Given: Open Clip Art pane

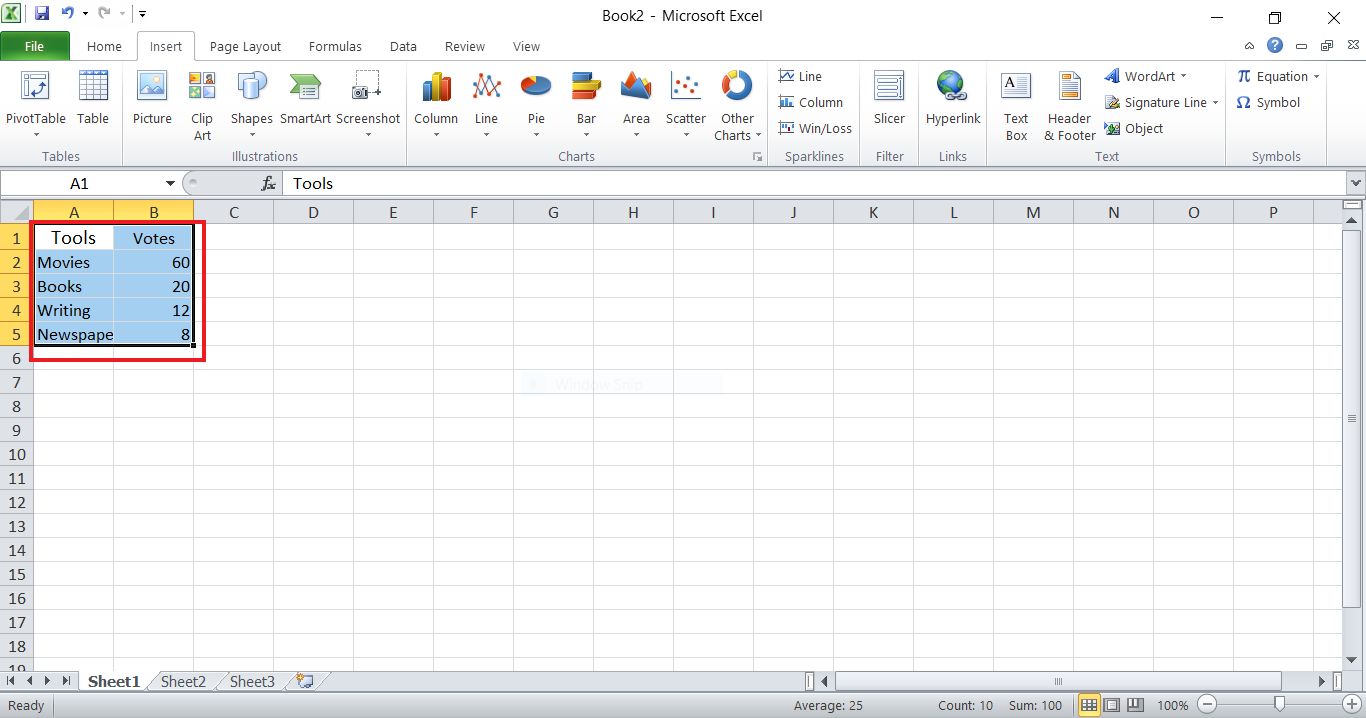Looking at the screenshot, I should (202, 105).
